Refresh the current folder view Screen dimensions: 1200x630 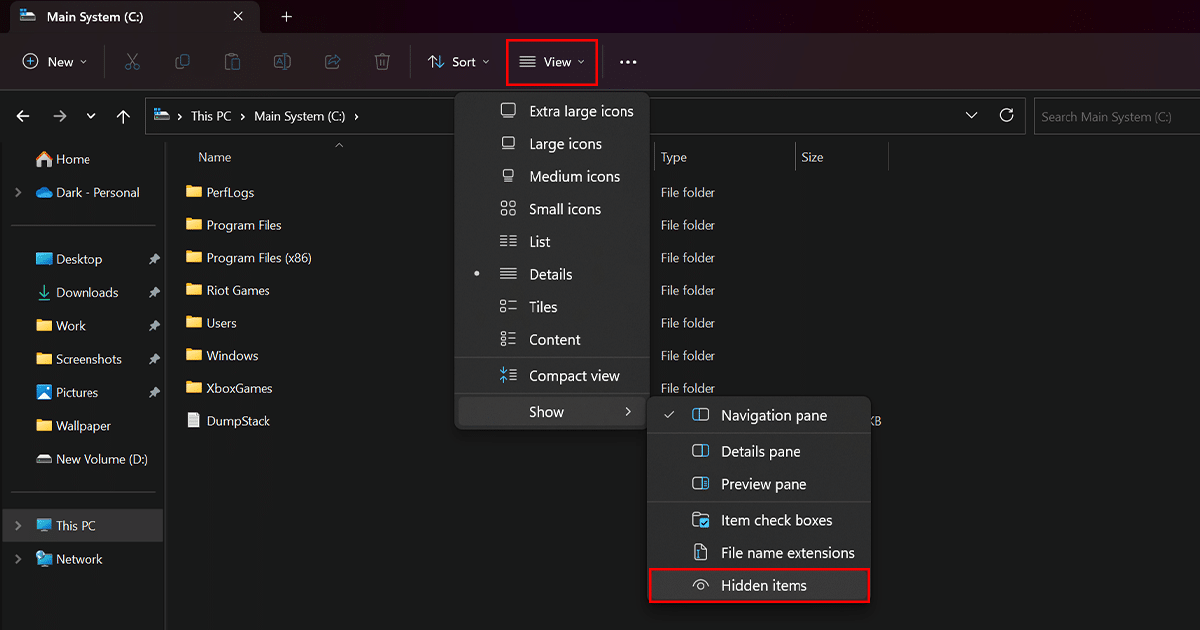[x=1006, y=116]
